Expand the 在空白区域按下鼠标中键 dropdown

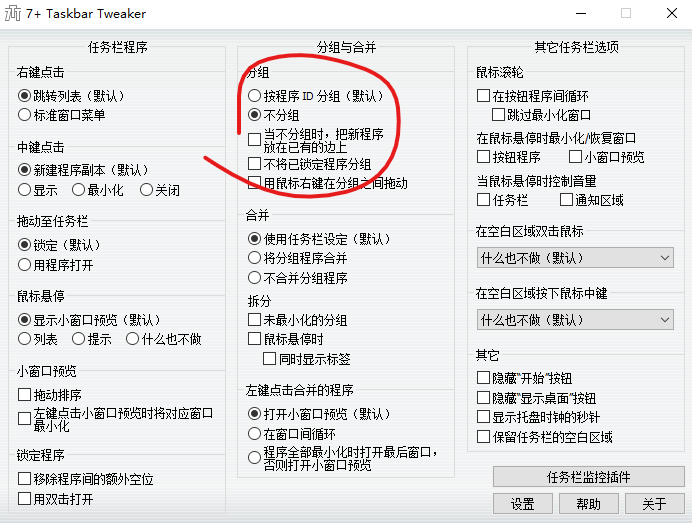[574, 320]
